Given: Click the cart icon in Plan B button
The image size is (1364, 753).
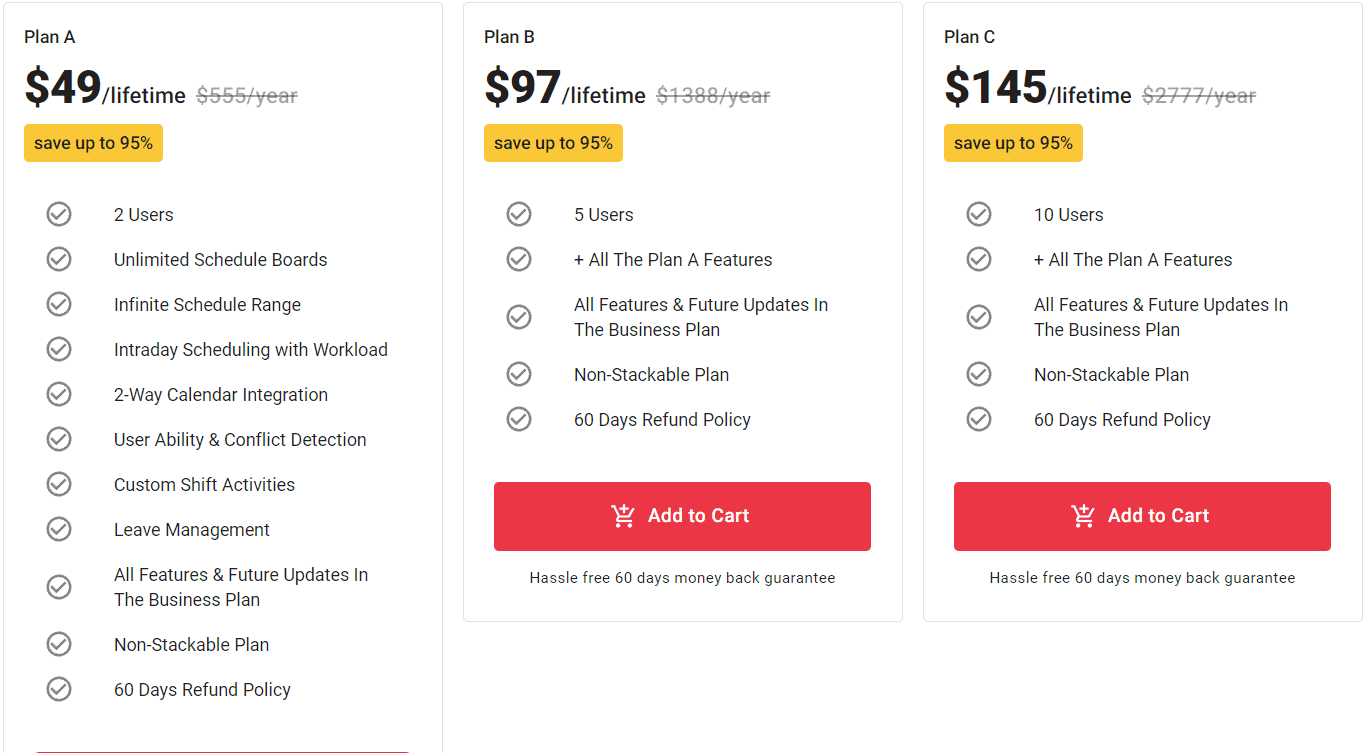Looking at the screenshot, I should tap(623, 516).
